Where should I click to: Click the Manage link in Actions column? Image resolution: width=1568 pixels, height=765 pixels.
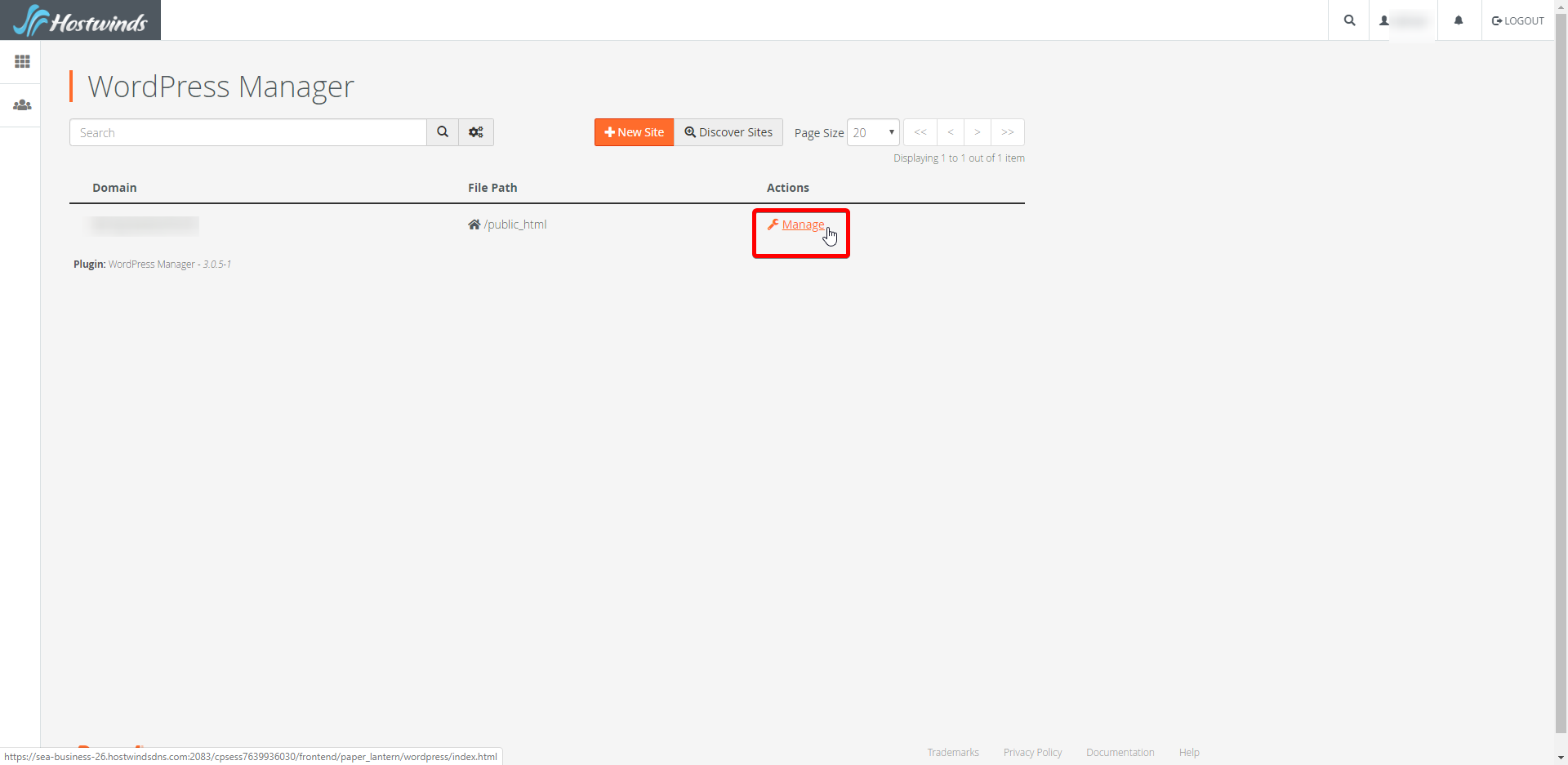[x=803, y=225]
